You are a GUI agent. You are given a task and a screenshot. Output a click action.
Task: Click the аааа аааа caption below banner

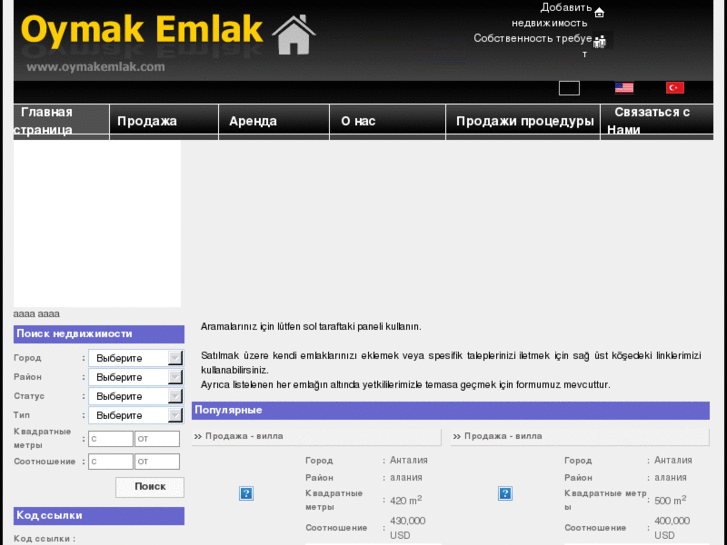(x=37, y=314)
